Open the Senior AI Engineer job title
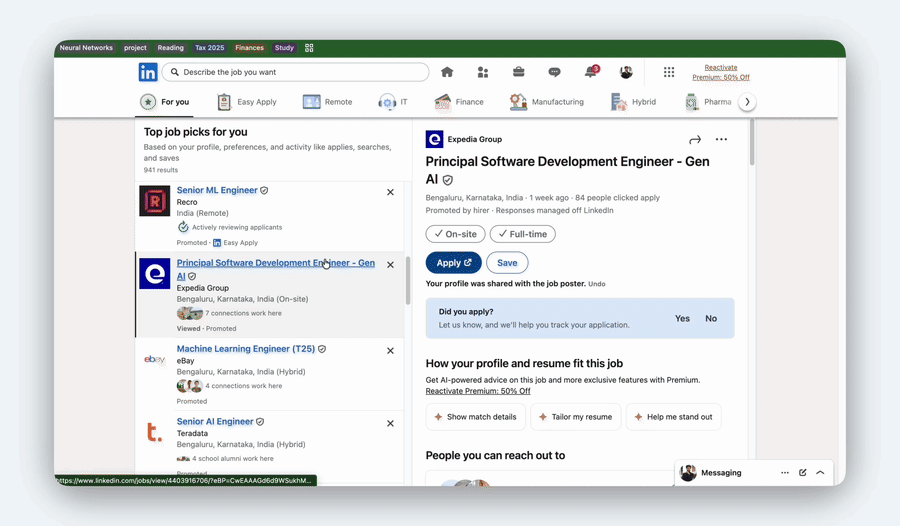The width and height of the screenshot is (900, 526). [215, 421]
